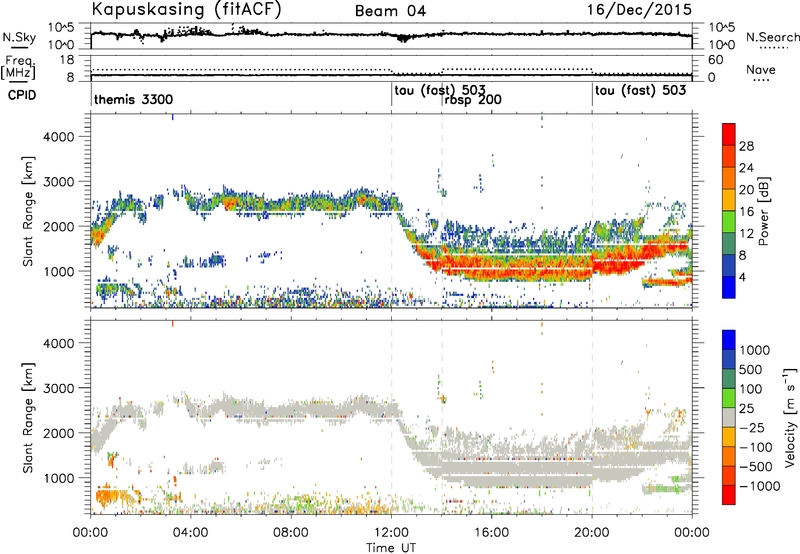The width and height of the screenshot is (800, 554).
Task: Select the N.Sky legend label
Action: point(19,38)
